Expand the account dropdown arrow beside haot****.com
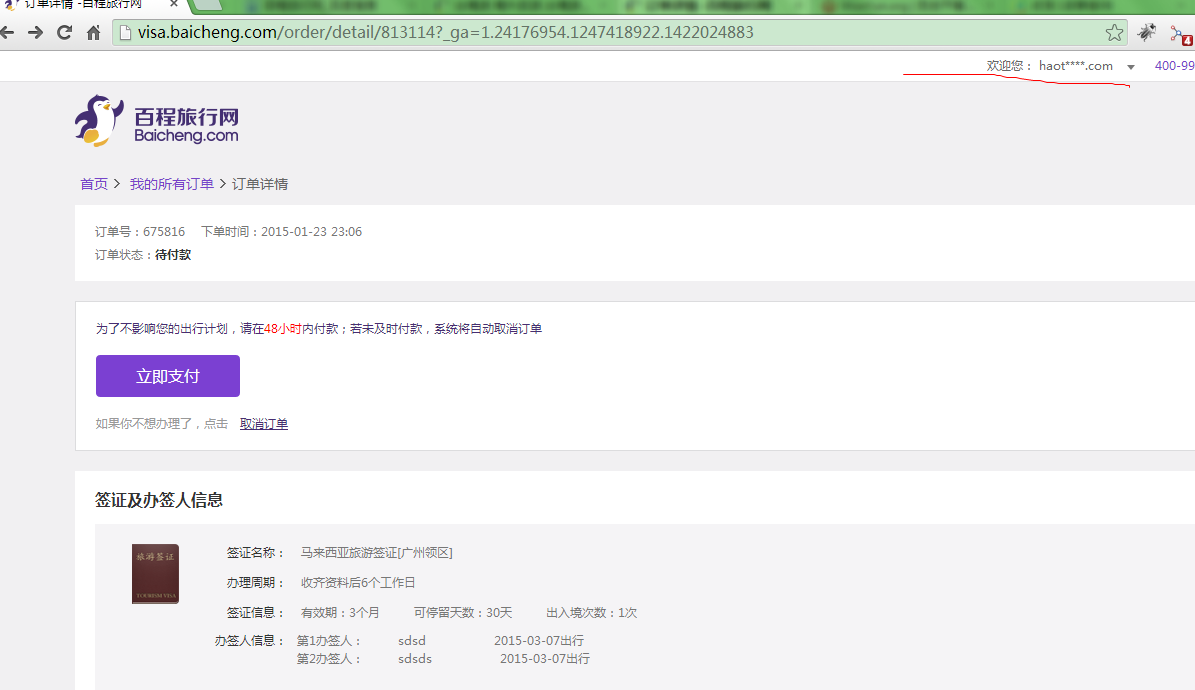 click(1131, 67)
